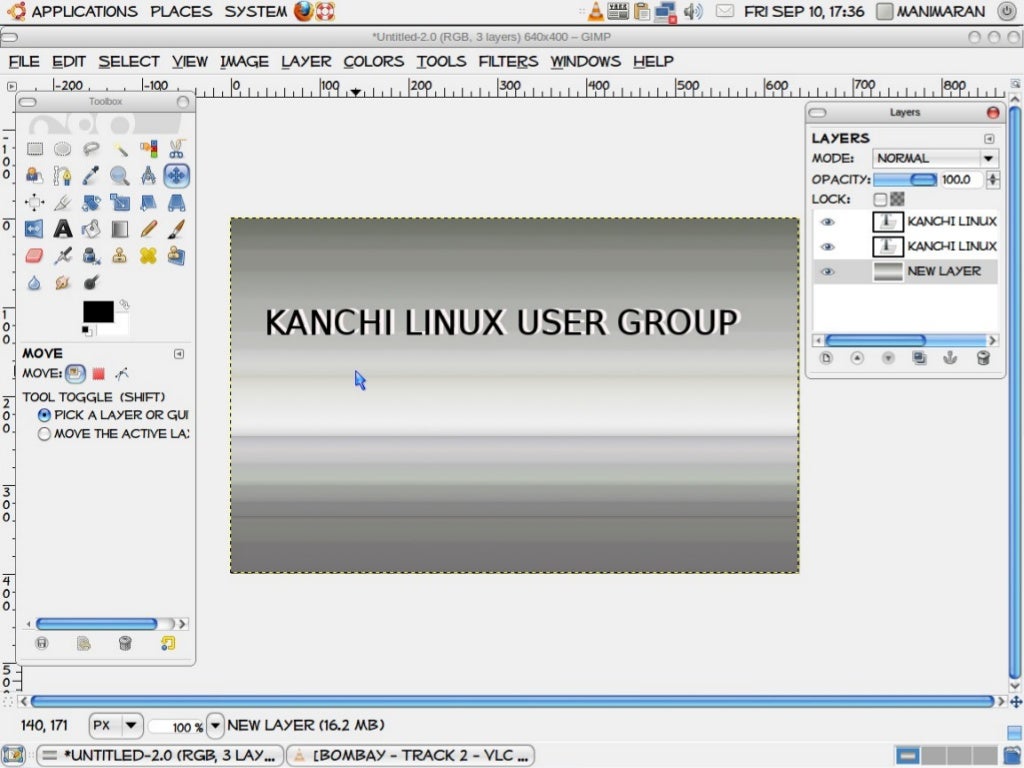Select the Paintbrush tool

[176, 229]
